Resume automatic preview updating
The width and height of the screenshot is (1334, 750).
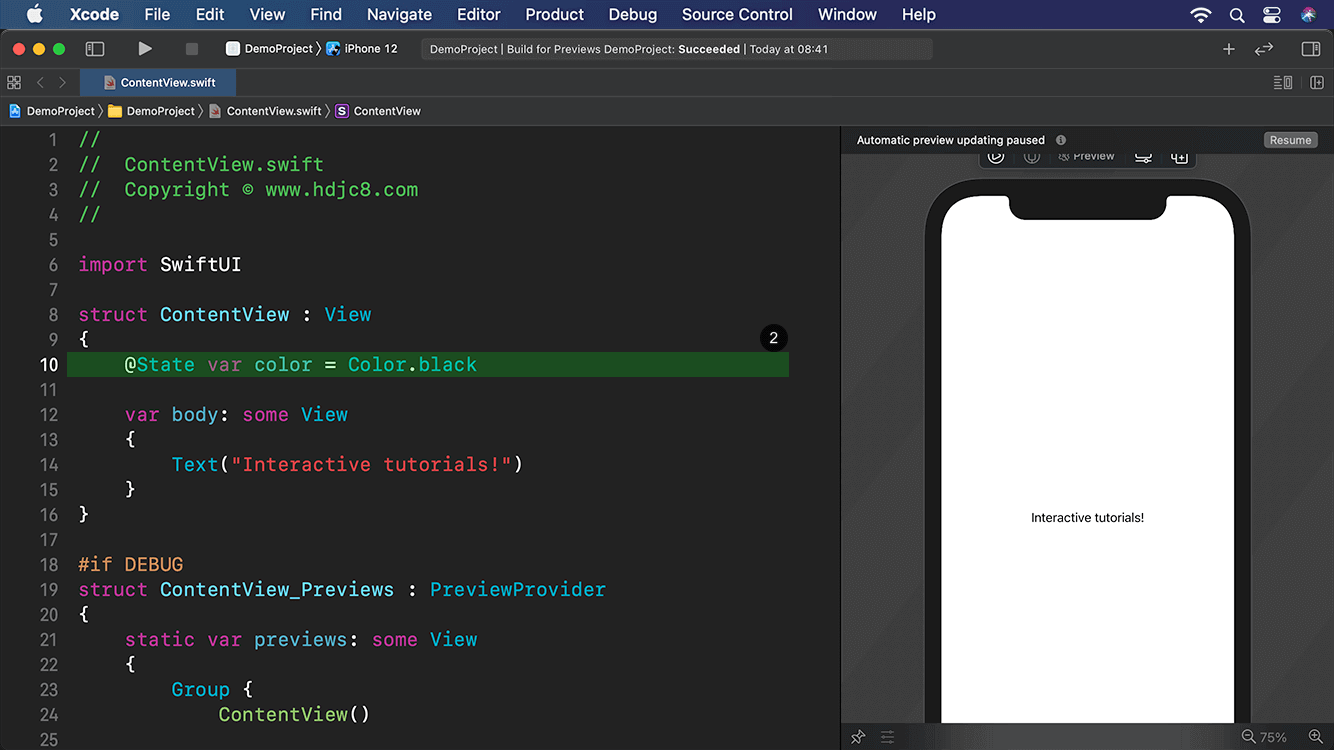coord(1290,140)
